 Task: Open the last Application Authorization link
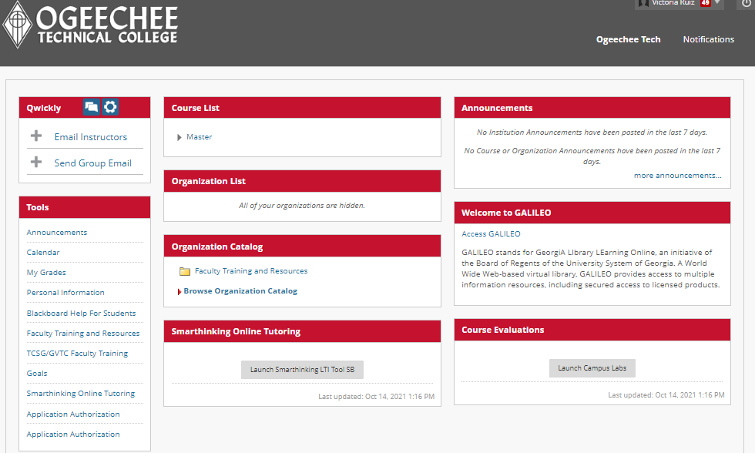coord(73,434)
